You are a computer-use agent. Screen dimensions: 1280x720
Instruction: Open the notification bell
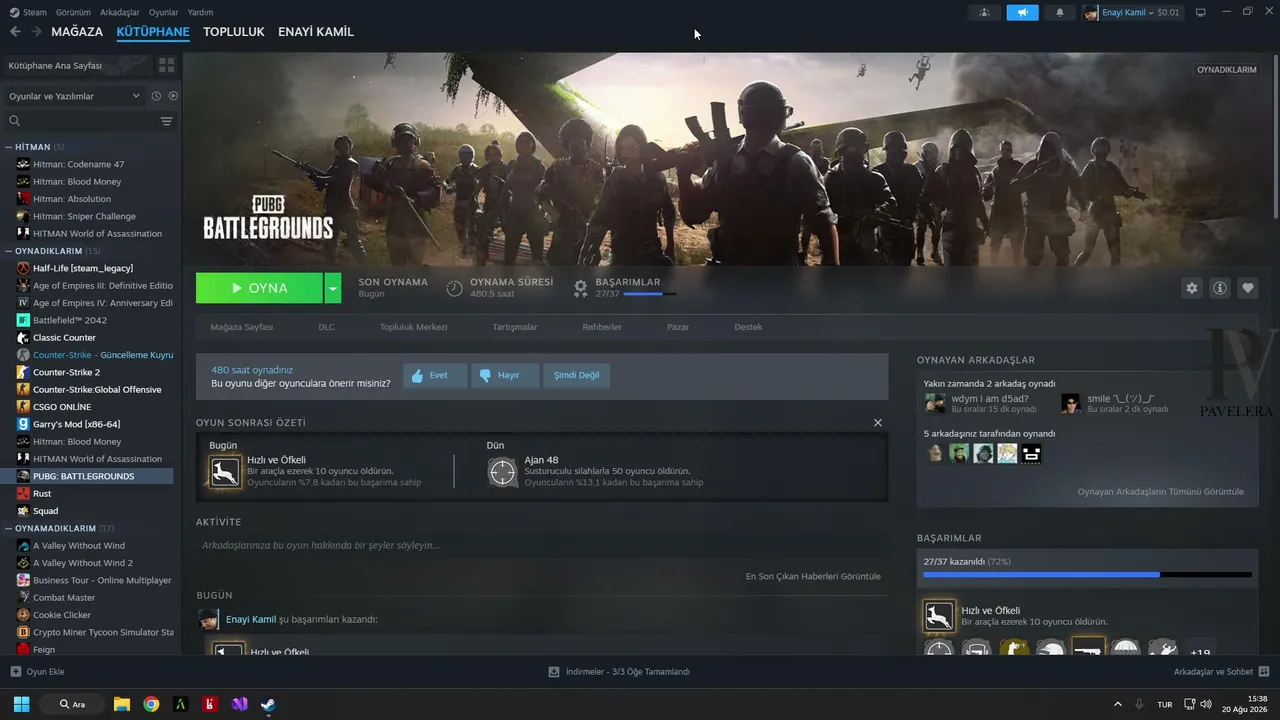tap(1060, 12)
